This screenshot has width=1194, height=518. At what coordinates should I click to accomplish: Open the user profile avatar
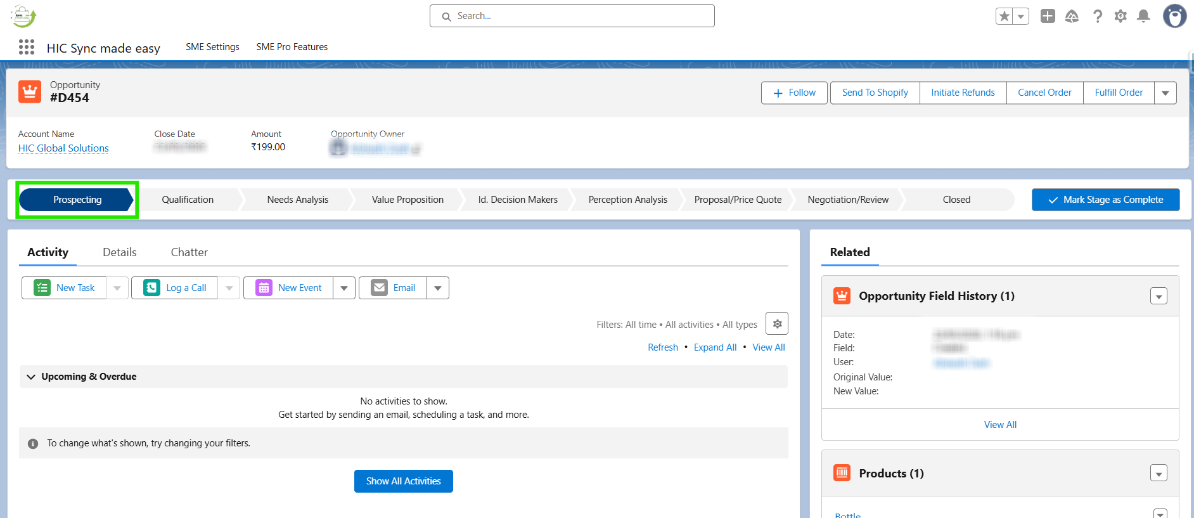pyautogui.click(x=1176, y=16)
